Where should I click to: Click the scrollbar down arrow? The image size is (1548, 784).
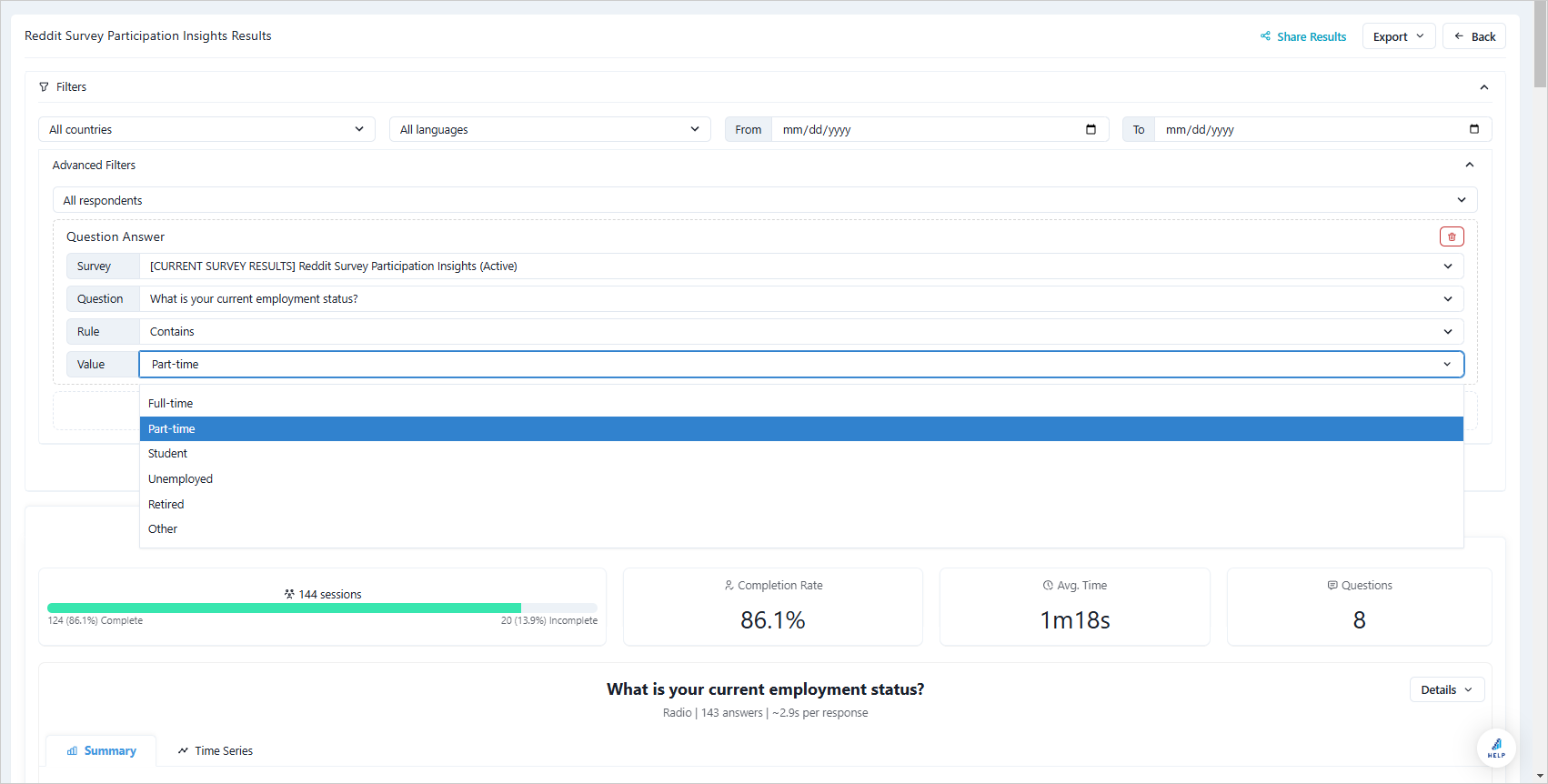(x=1540, y=777)
